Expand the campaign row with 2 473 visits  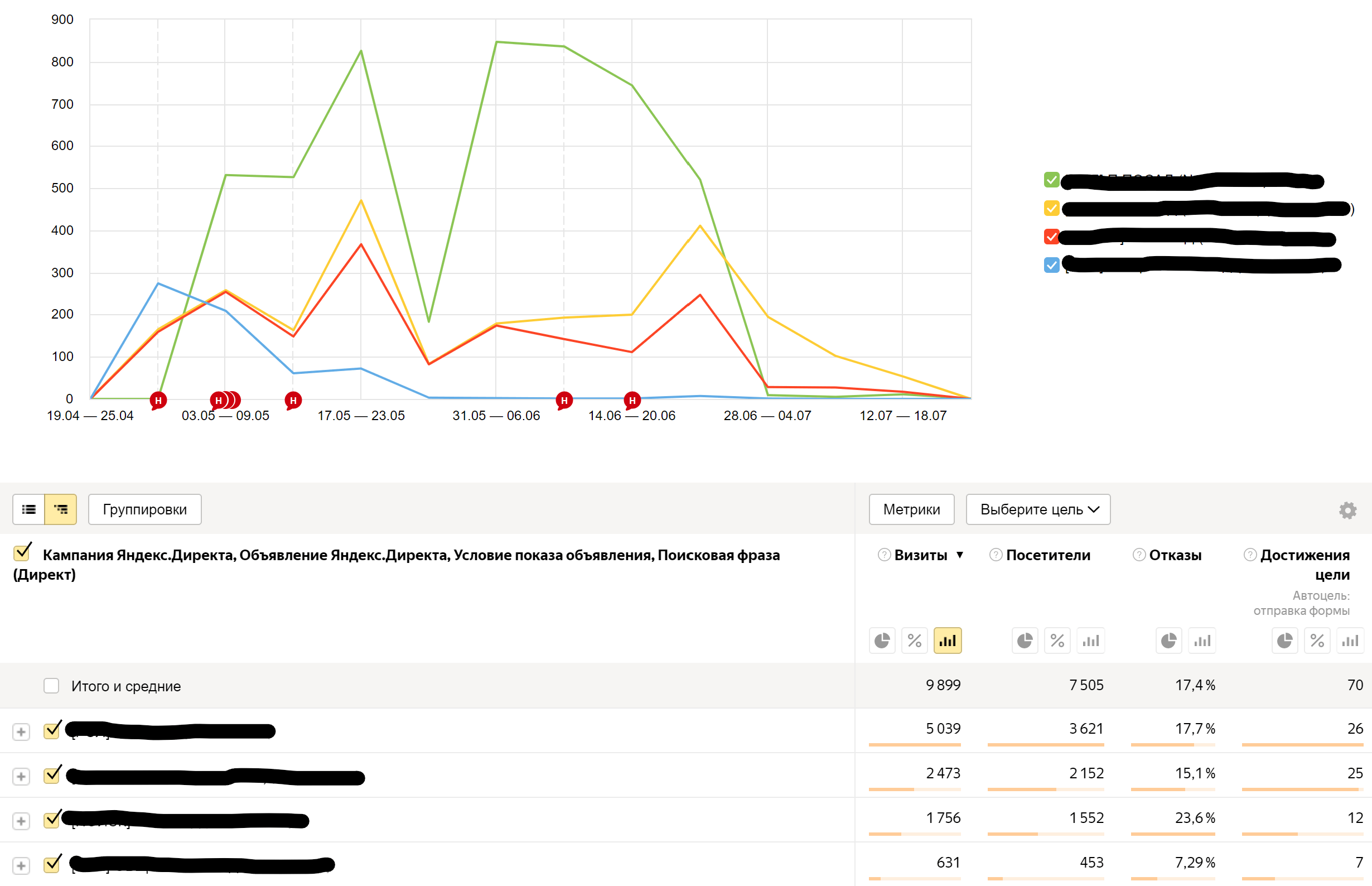pos(21,777)
